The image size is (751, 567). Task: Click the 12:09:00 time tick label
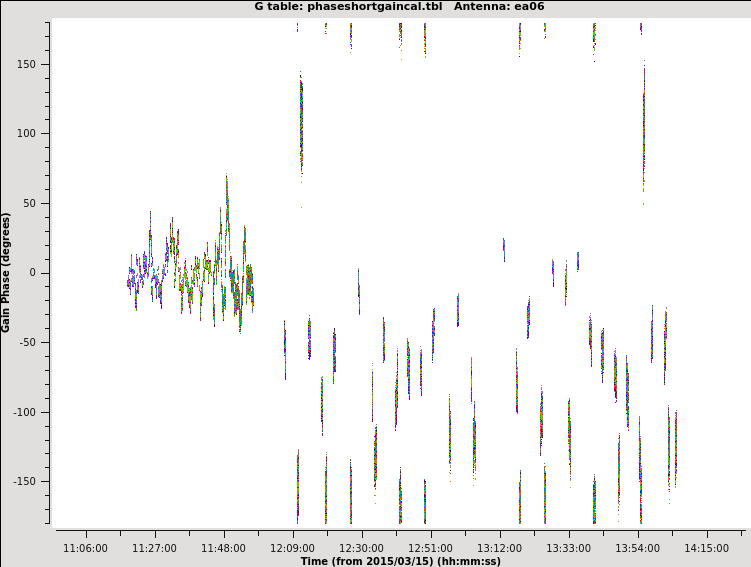point(292,548)
